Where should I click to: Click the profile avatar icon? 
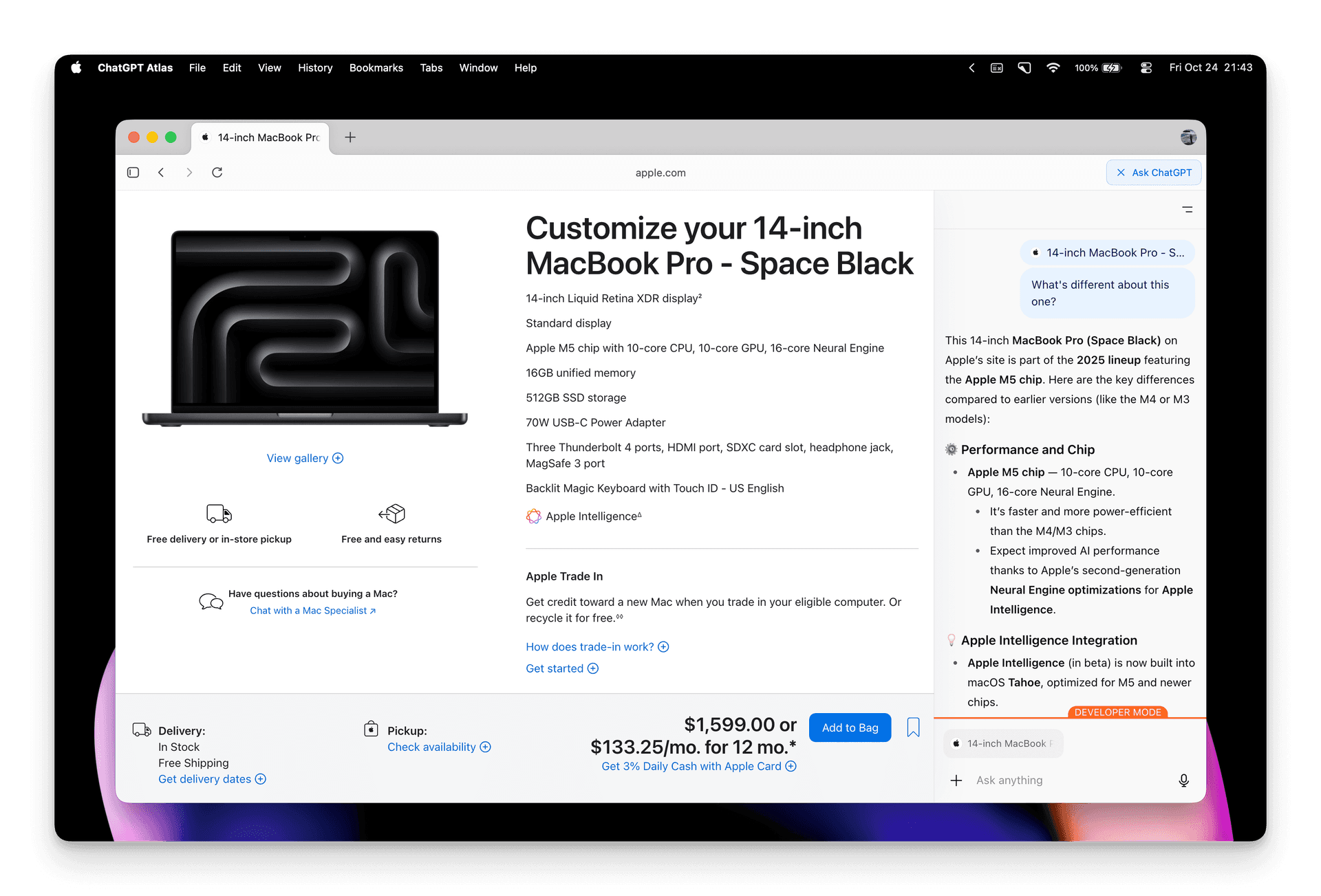tap(1188, 138)
